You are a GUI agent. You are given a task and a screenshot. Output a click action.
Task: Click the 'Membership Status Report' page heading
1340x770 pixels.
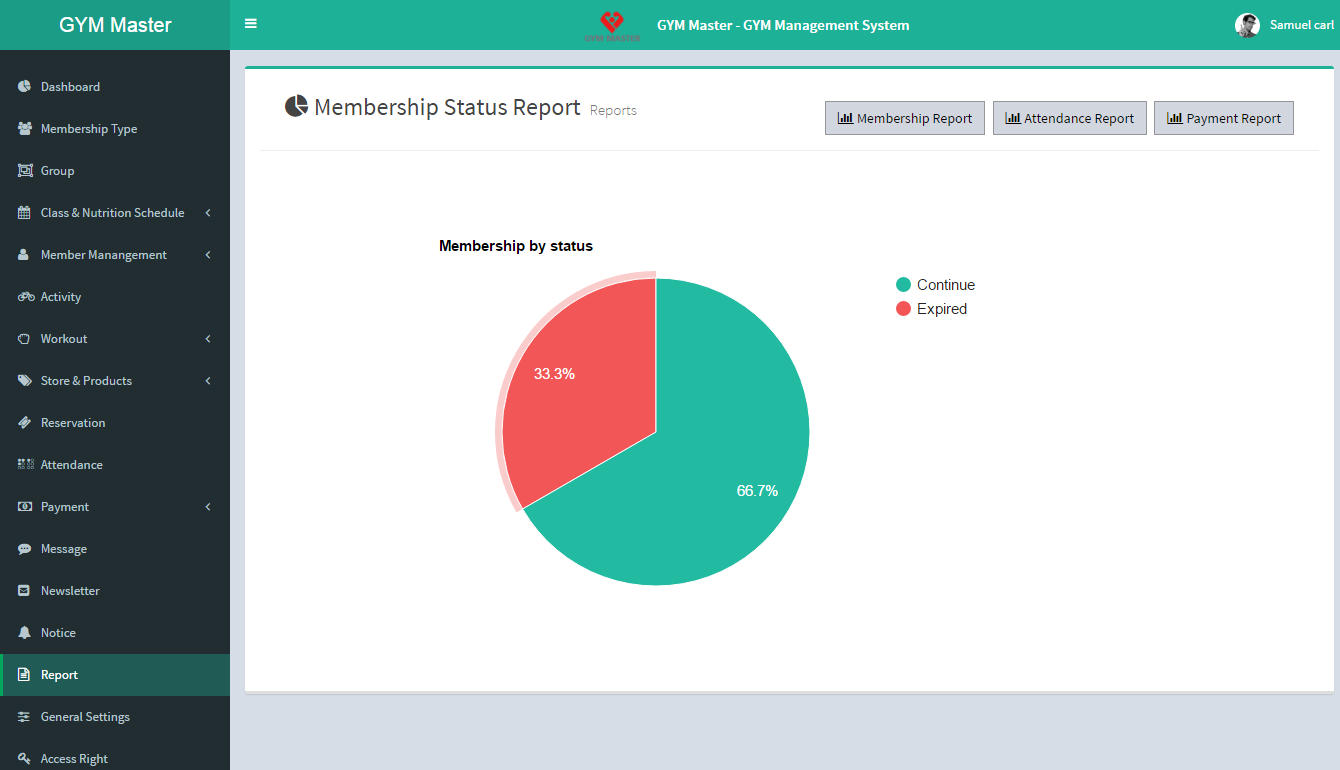point(447,107)
